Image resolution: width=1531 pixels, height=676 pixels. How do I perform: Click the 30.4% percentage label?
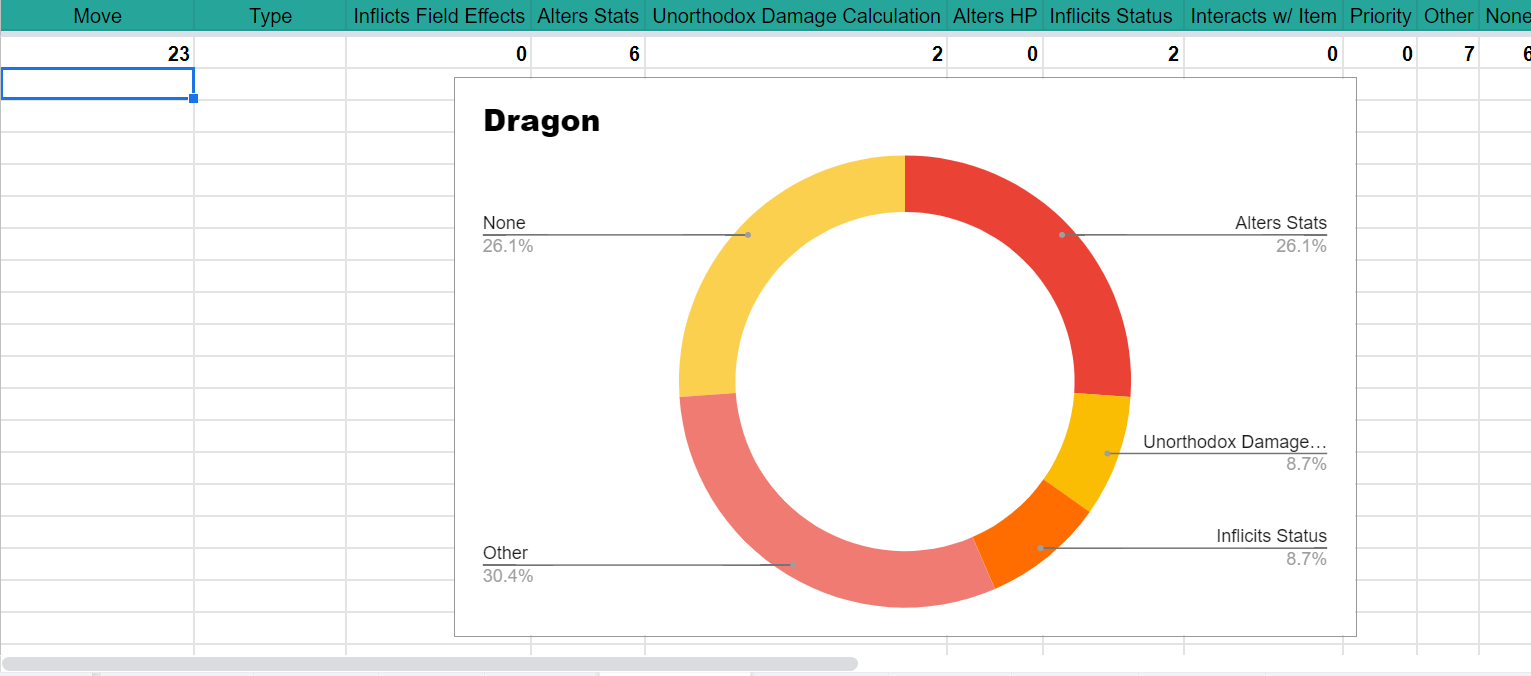508,576
